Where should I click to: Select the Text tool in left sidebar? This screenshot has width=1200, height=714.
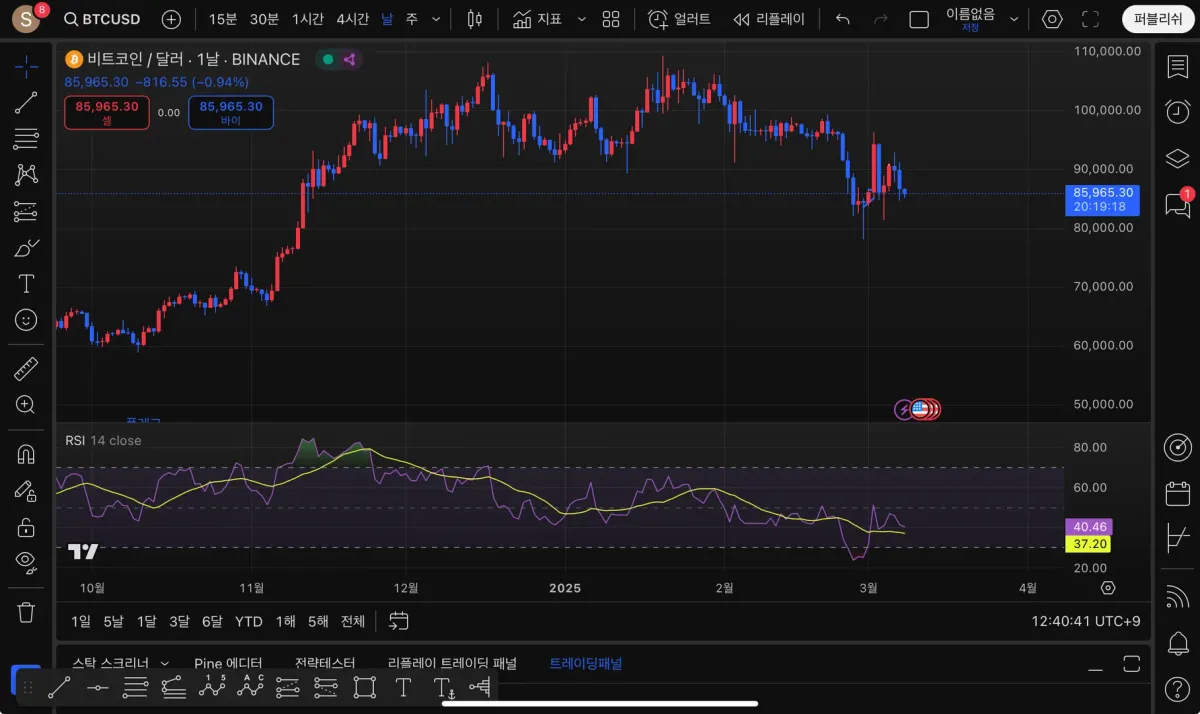pyautogui.click(x=26, y=283)
